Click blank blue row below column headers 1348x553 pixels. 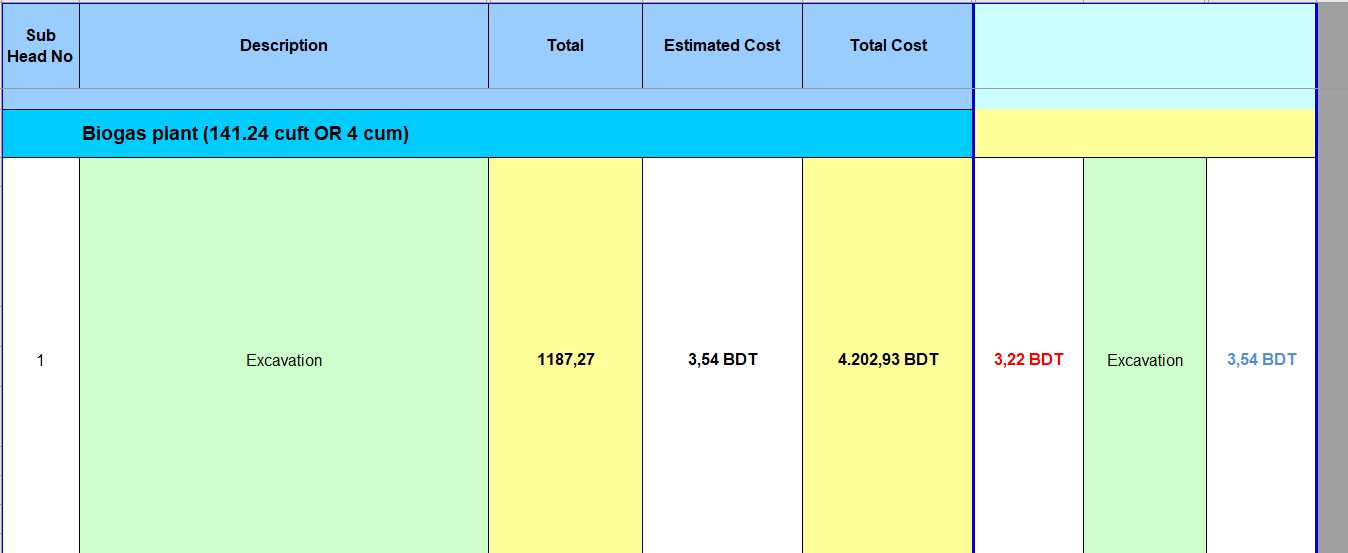point(487,99)
